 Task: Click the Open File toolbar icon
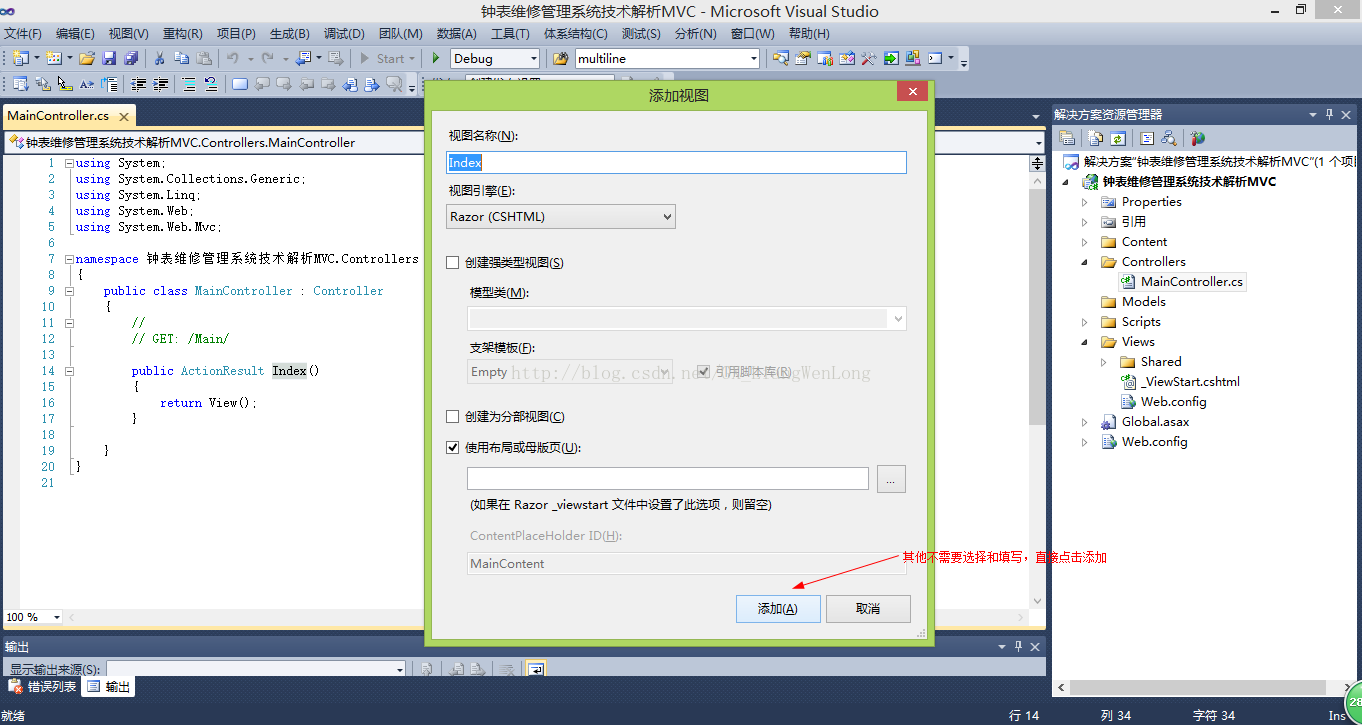tap(87, 58)
